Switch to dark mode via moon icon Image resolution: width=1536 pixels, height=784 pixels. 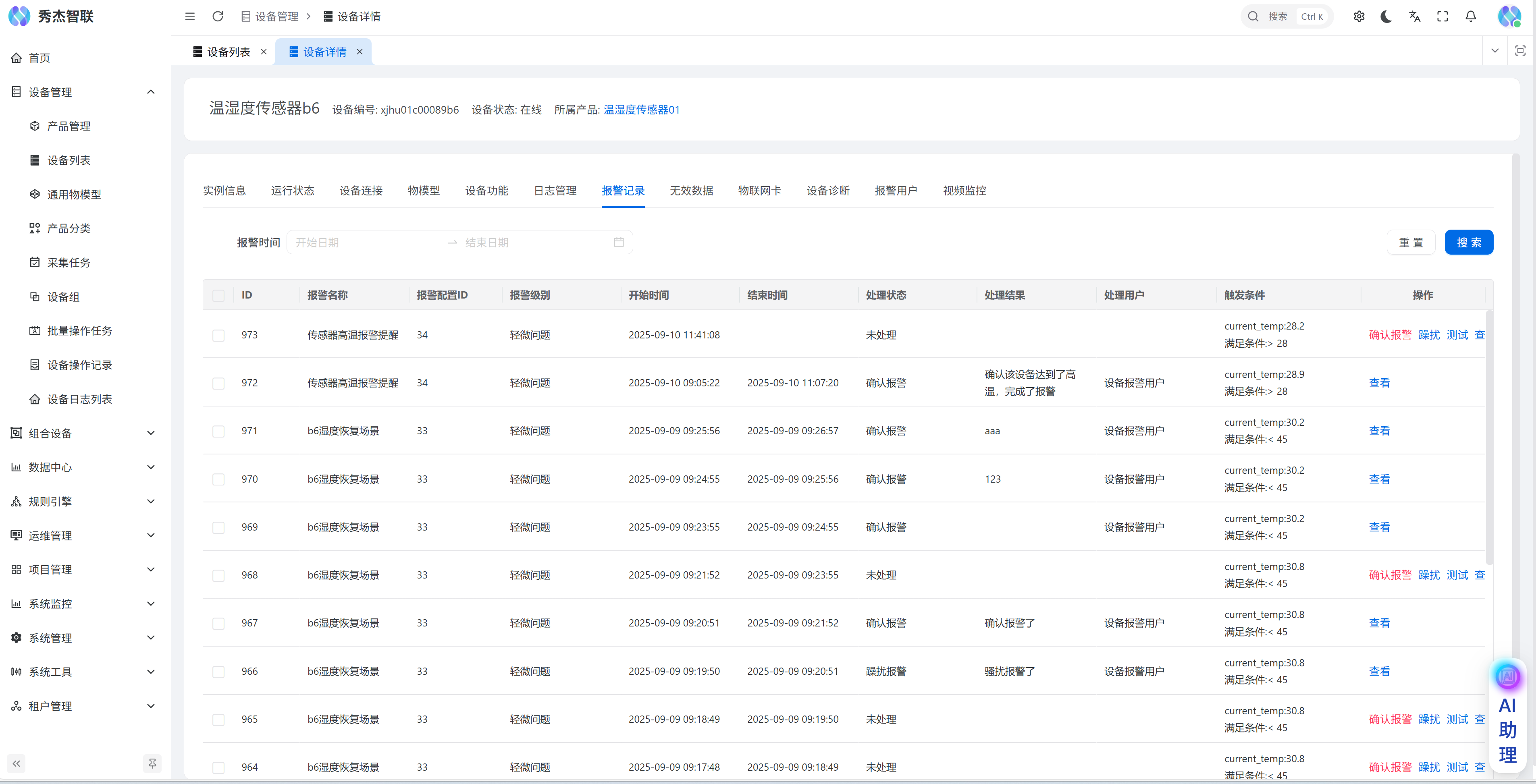coord(1386,16)
